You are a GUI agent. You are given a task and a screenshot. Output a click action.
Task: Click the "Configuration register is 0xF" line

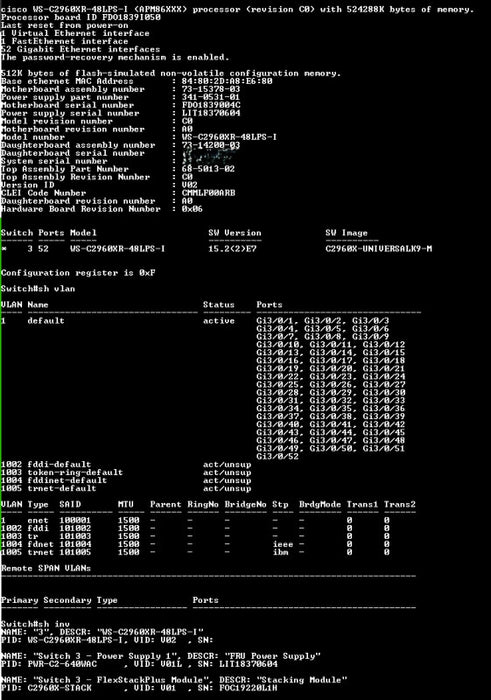(78, 273)
